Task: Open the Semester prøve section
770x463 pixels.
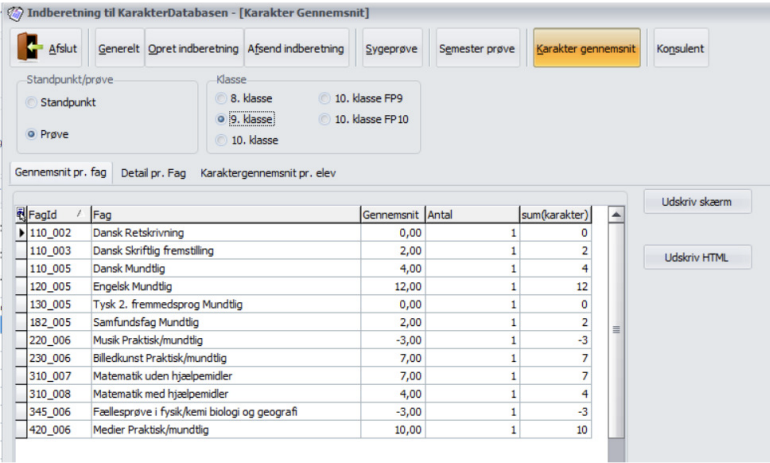Action: point(477,49)
